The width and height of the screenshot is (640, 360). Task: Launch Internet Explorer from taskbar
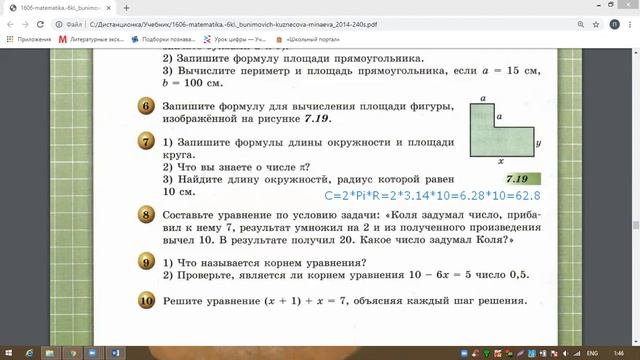pos(29,353)
